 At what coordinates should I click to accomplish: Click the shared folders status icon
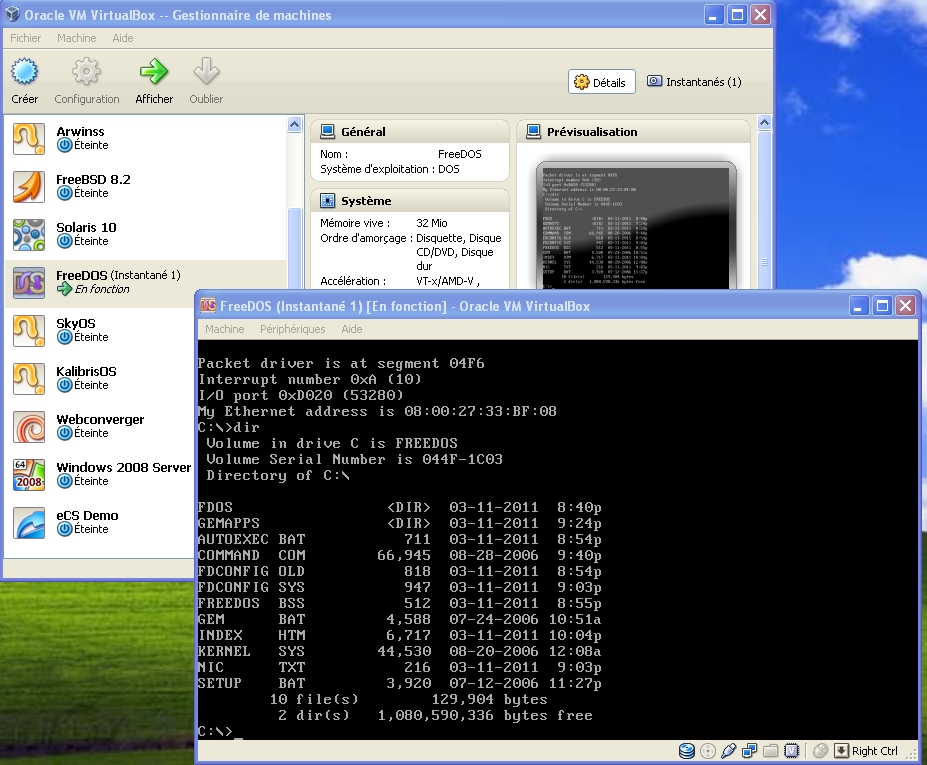pos(770,751)
